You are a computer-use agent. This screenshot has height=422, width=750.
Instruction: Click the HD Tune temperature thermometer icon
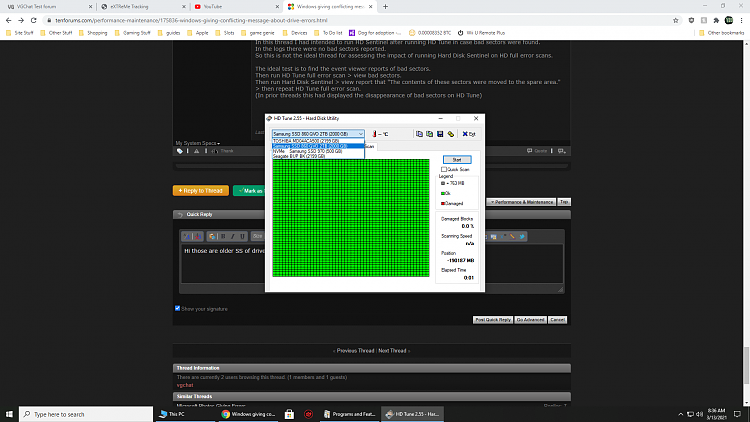tap(374, 134)
